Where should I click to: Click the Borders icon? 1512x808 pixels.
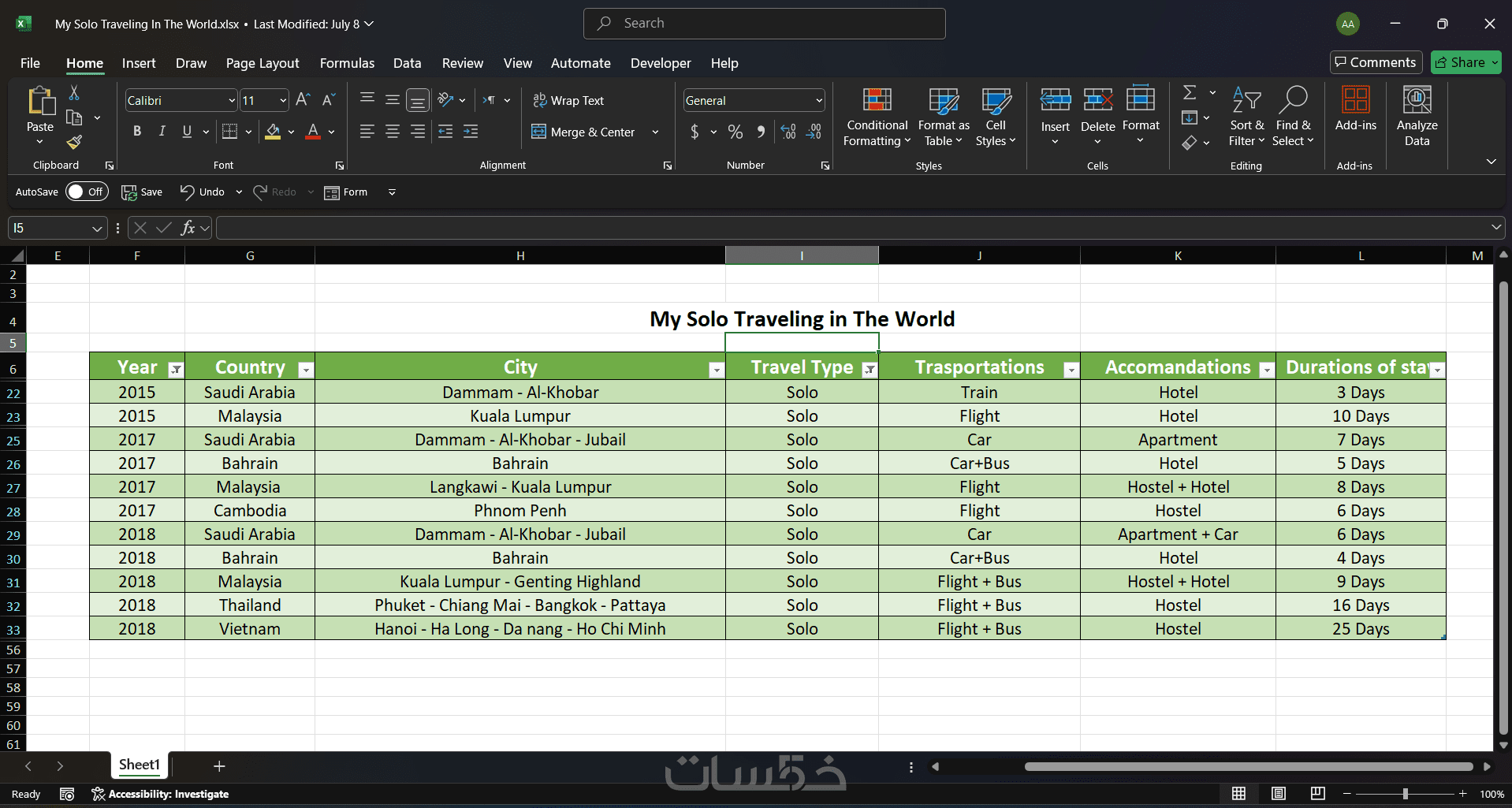point(229,132)
